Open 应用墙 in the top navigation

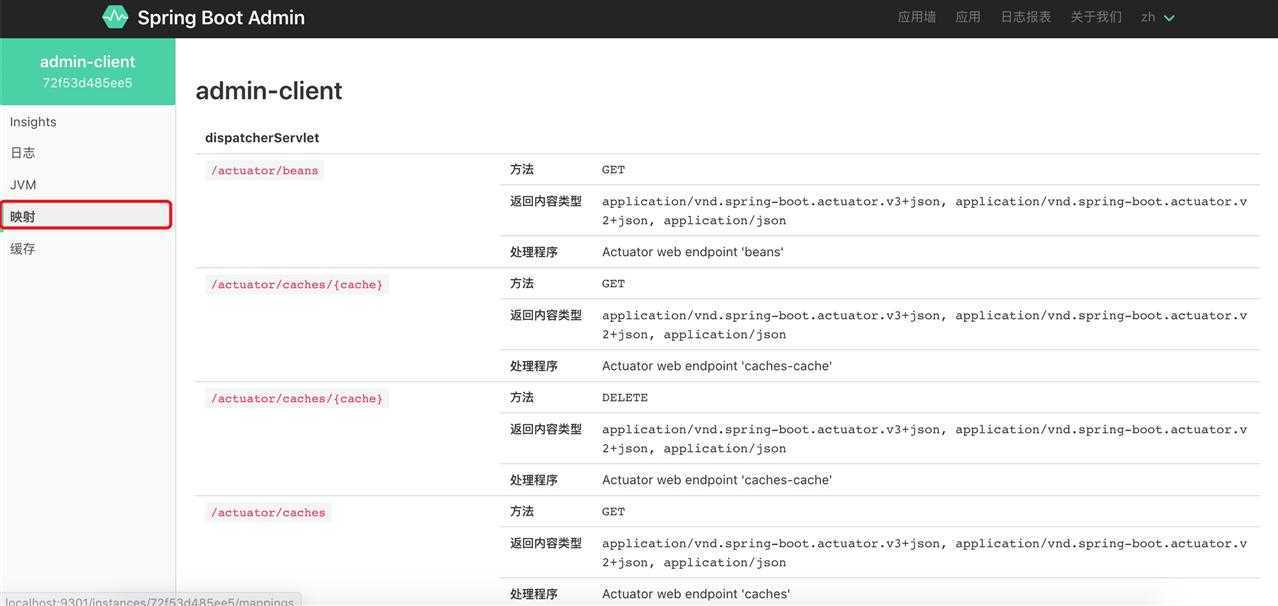917,17
